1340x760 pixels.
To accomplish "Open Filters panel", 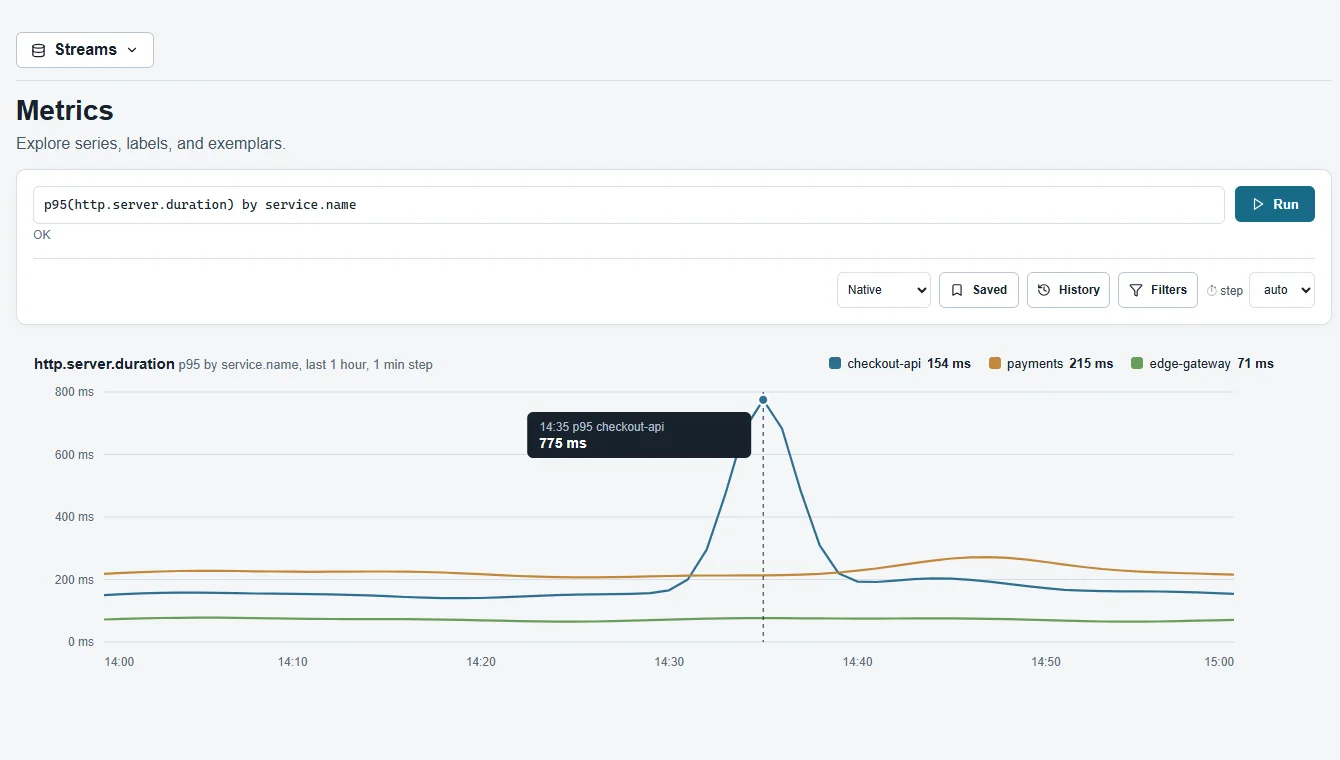I will click(1157, 290).
